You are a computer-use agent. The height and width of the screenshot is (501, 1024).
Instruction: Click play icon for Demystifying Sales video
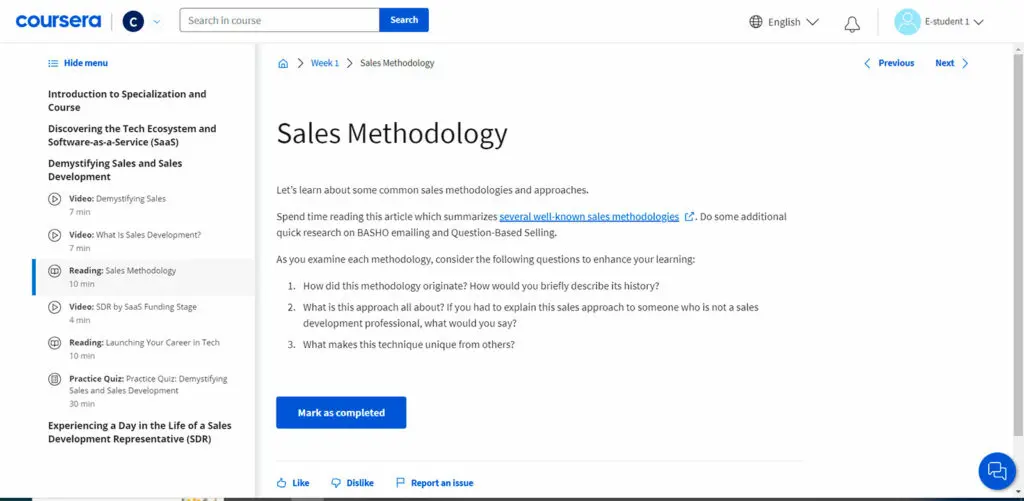(55, 199)
